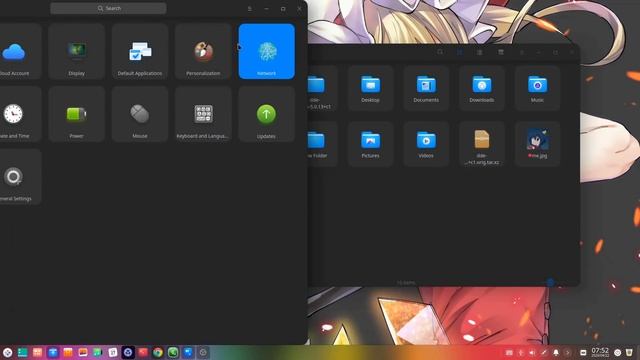Screen dimensions: 640x360
Task: Open the launcher from the dock
Action: 7,352
